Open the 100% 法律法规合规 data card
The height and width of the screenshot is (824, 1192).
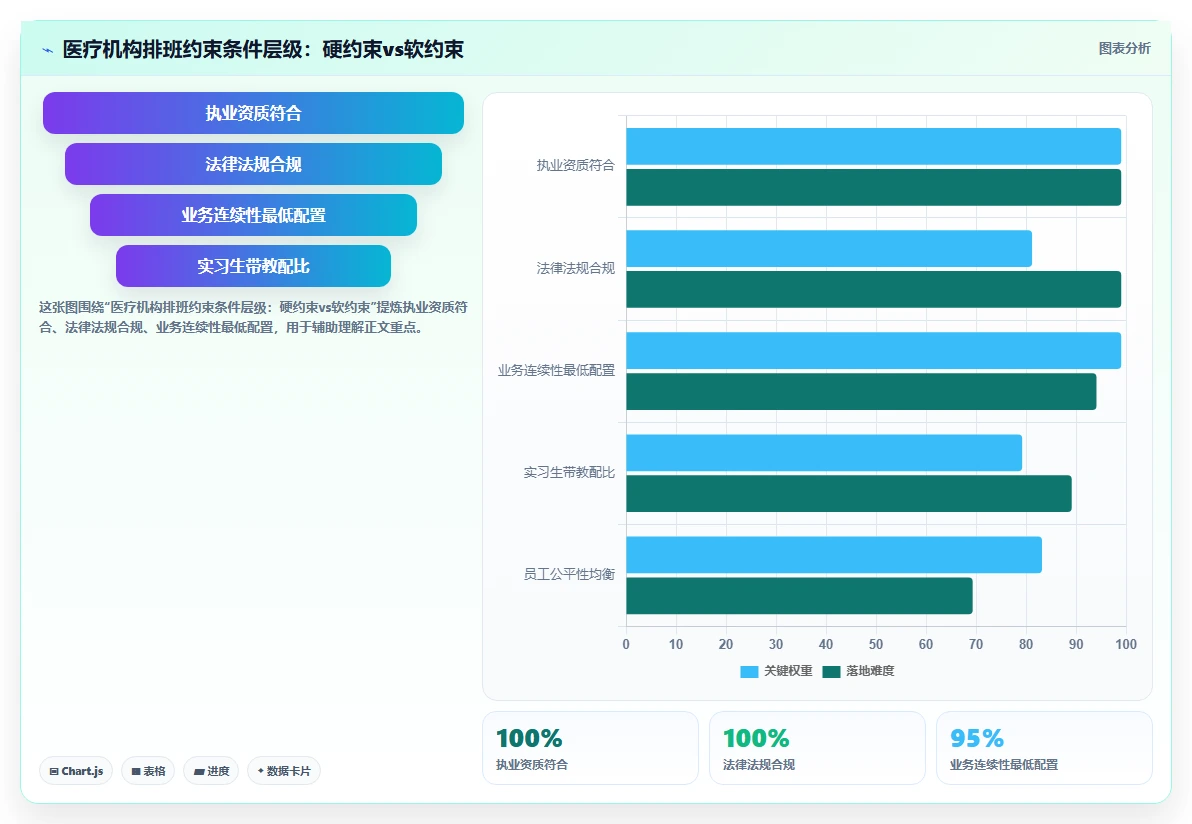[x=817, y=748]
